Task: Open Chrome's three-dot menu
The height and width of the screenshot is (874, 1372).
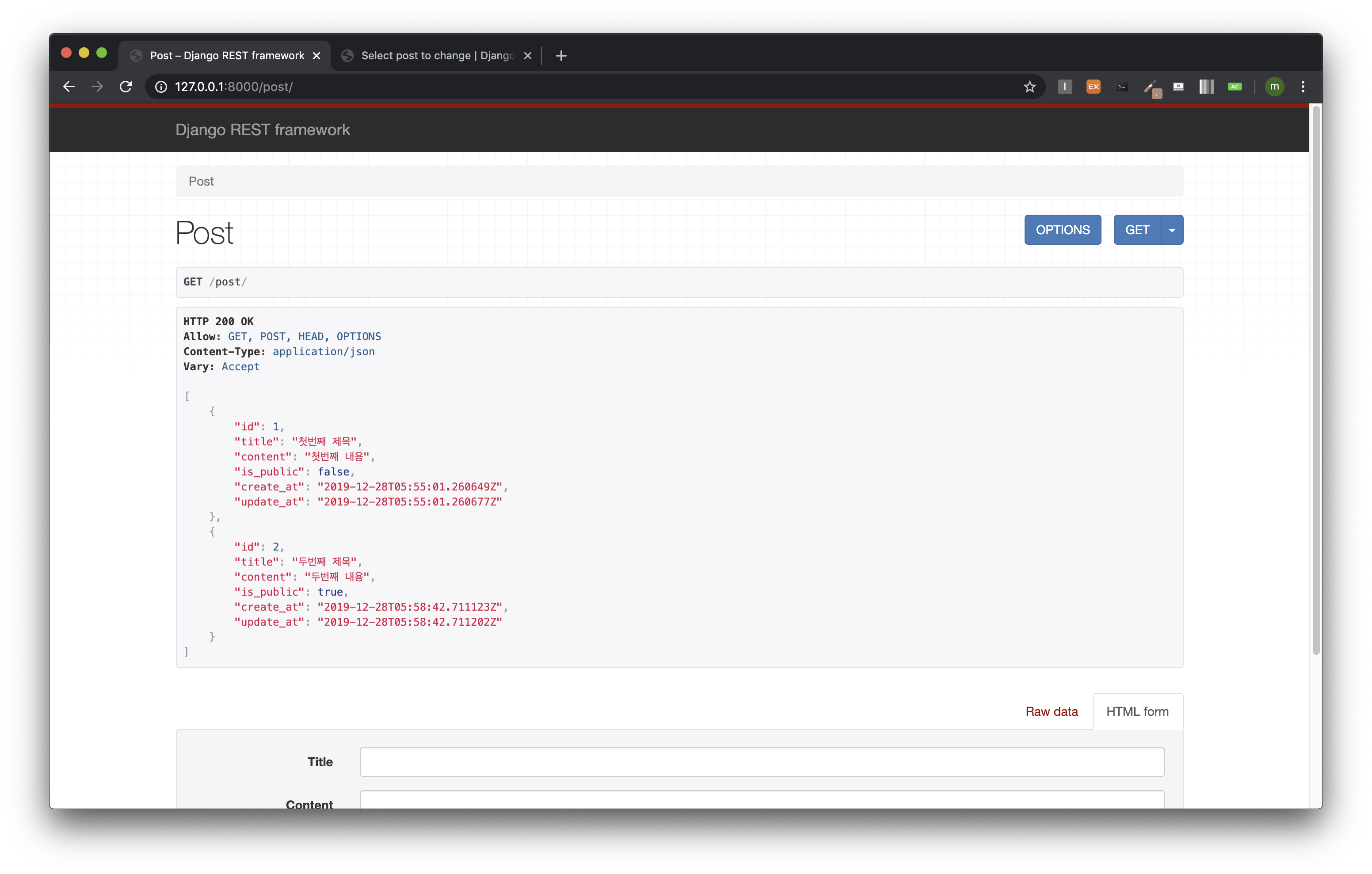Action: [x=1303, y=87]
